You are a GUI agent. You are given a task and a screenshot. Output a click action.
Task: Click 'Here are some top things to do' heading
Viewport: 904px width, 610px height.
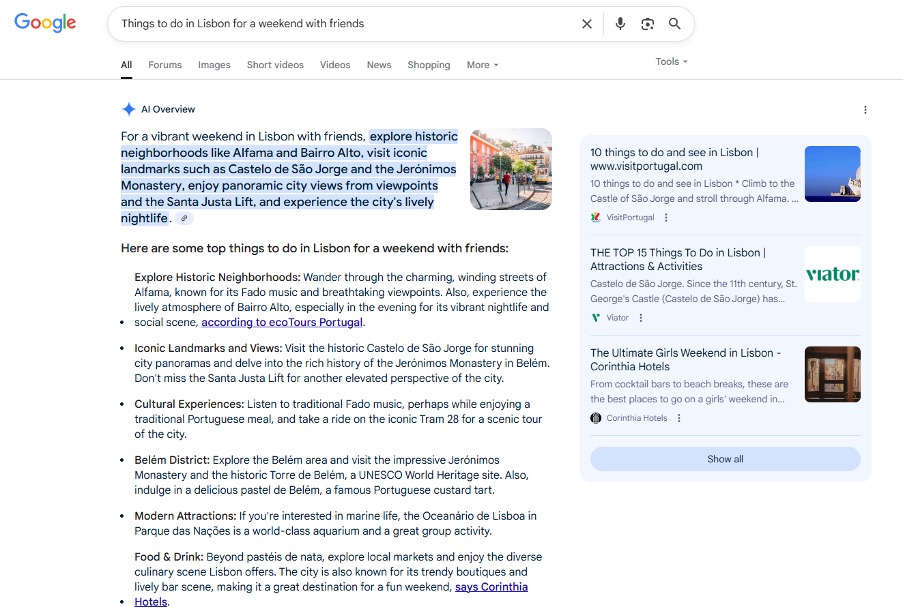click(315, 248)
